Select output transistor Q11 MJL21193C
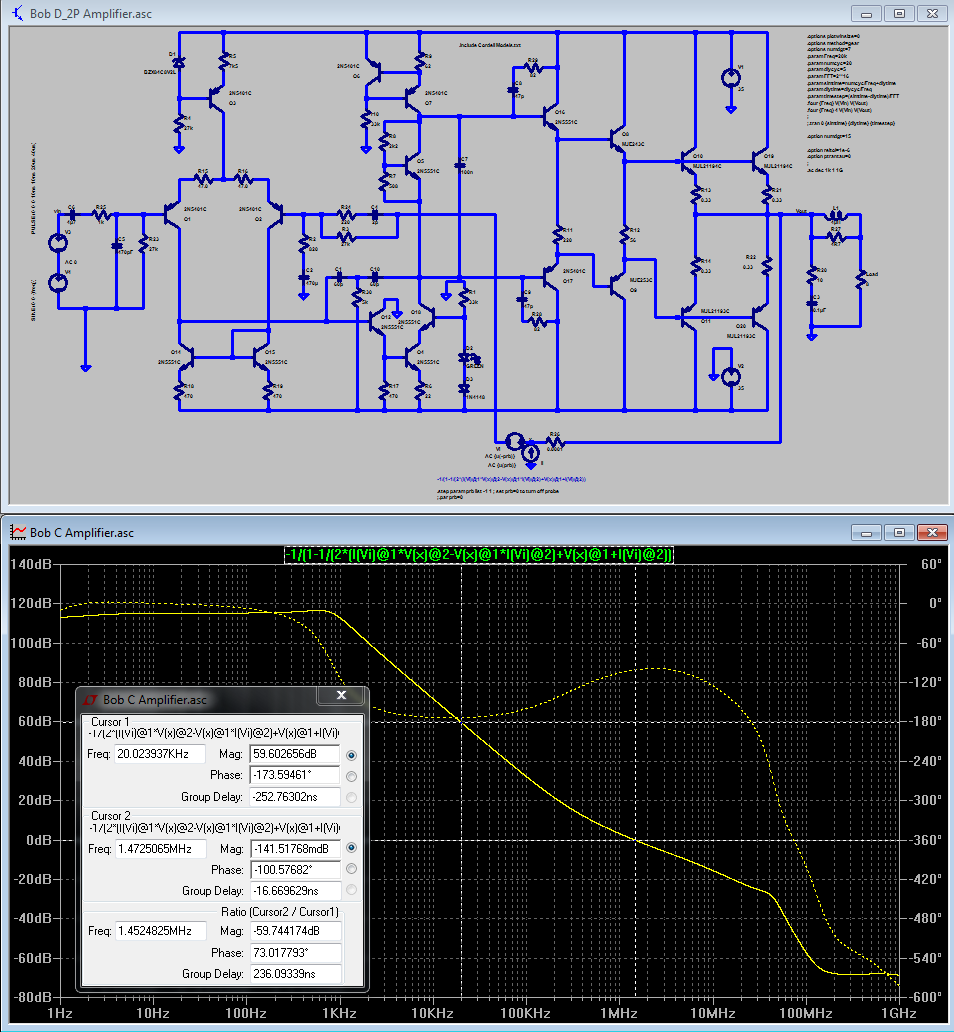The height and width of the screenshot is (1032, 954). coord(688,317)
